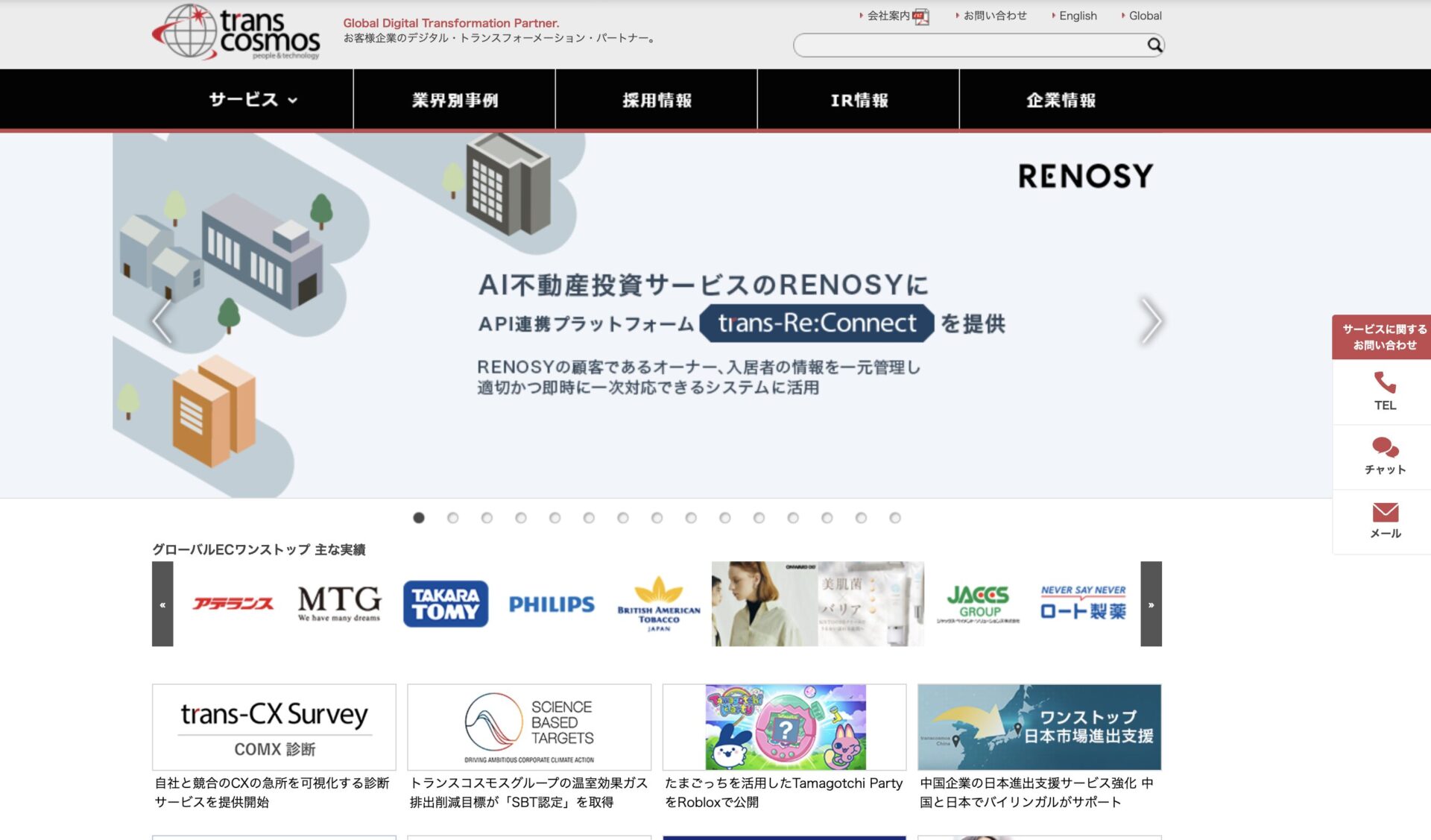Read article たまごっちを活用したTamagotchi Party
This screenshot has height=840, width=1431.
(x=783, y=792)
